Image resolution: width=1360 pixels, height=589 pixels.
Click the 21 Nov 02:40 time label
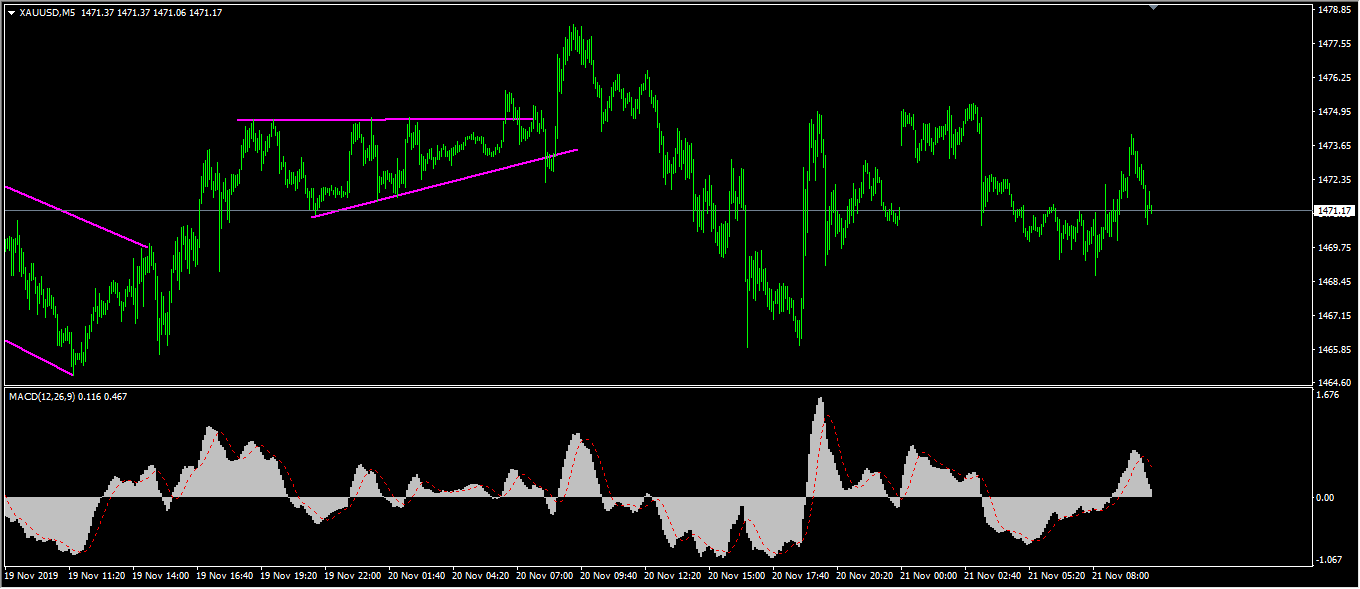click(993, 576)
